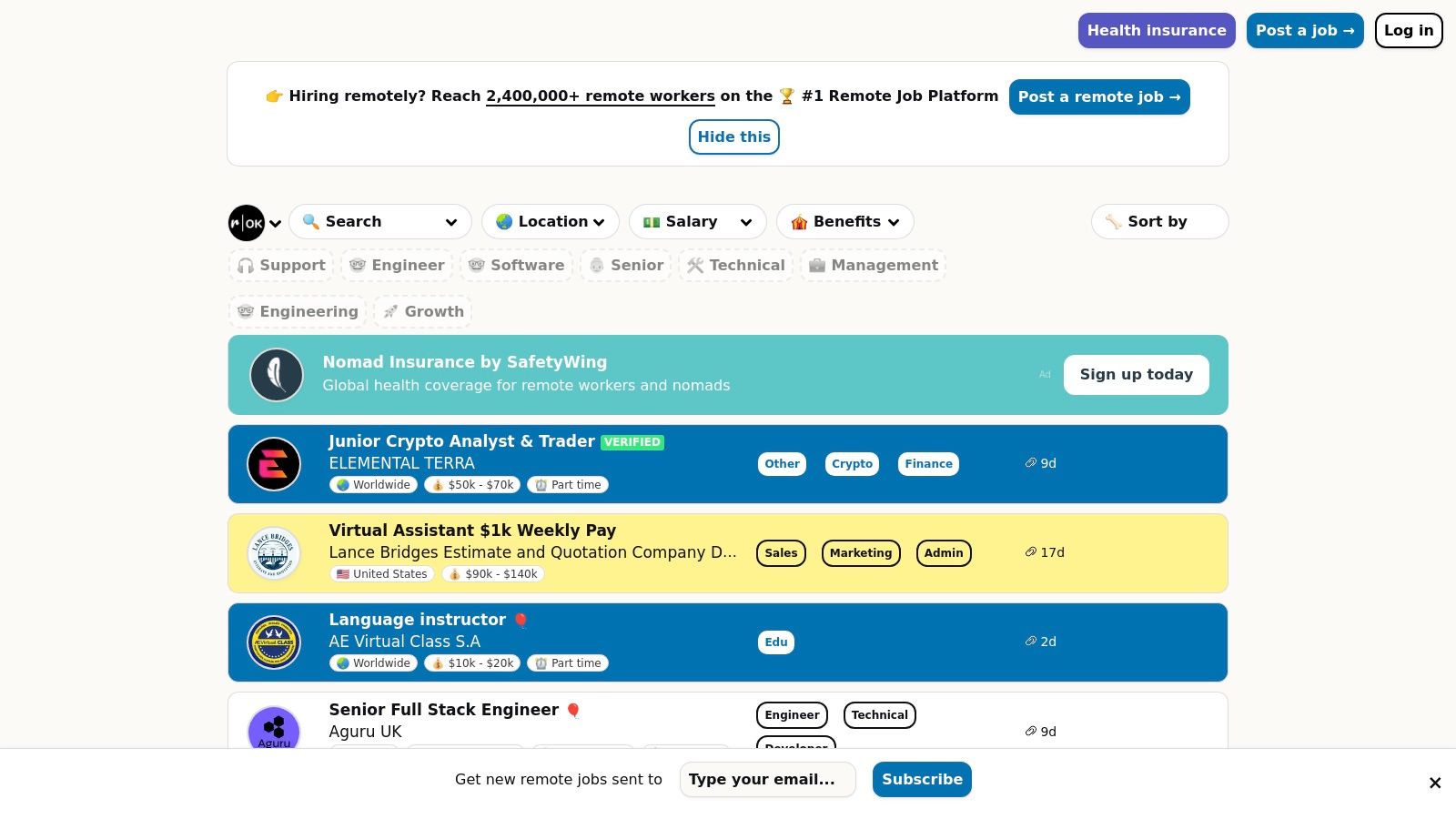Toggle the Support tag filter

pyautogui.click(x=281, y=266)
